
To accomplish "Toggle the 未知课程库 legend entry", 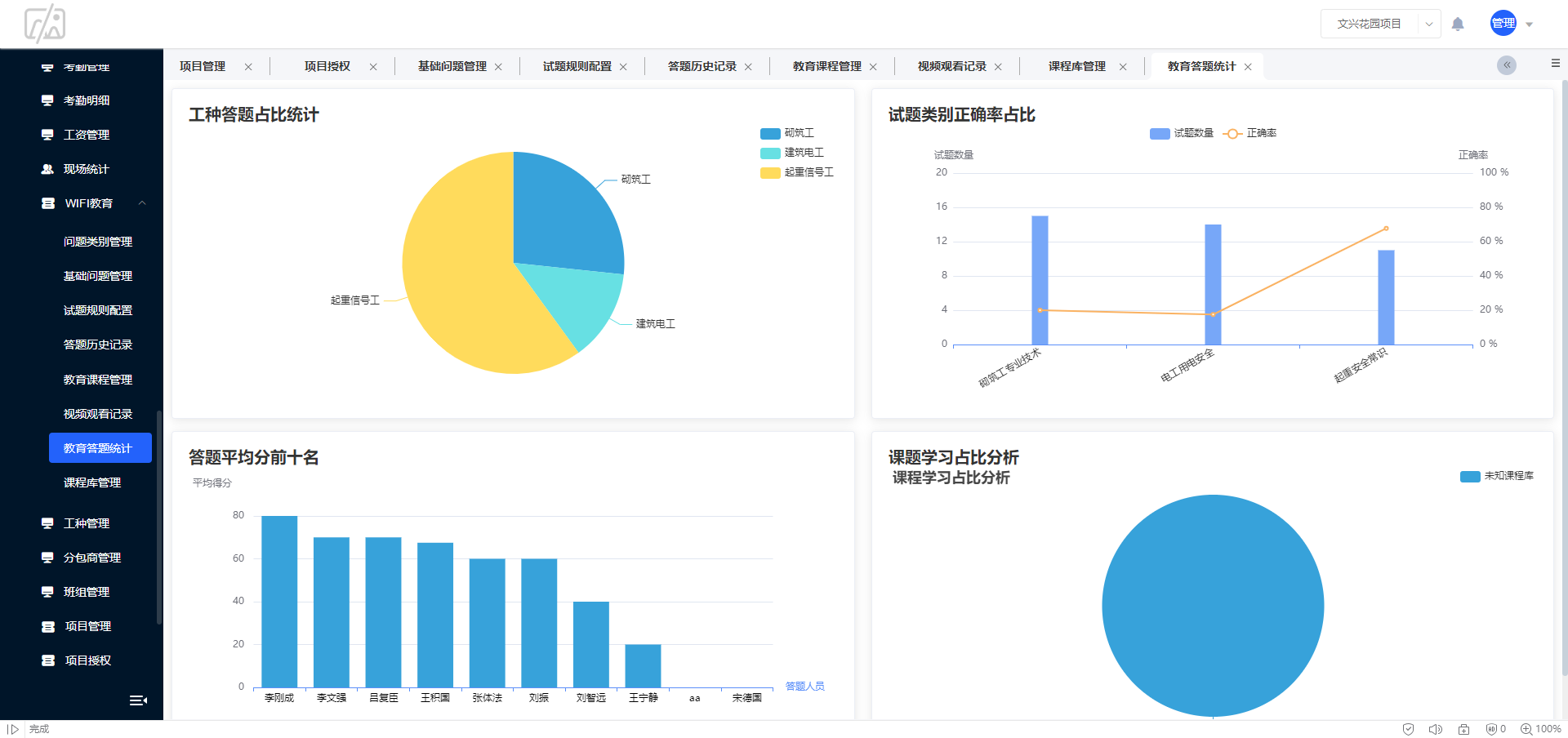I will pyautogui.click(x=1497, y=476).
